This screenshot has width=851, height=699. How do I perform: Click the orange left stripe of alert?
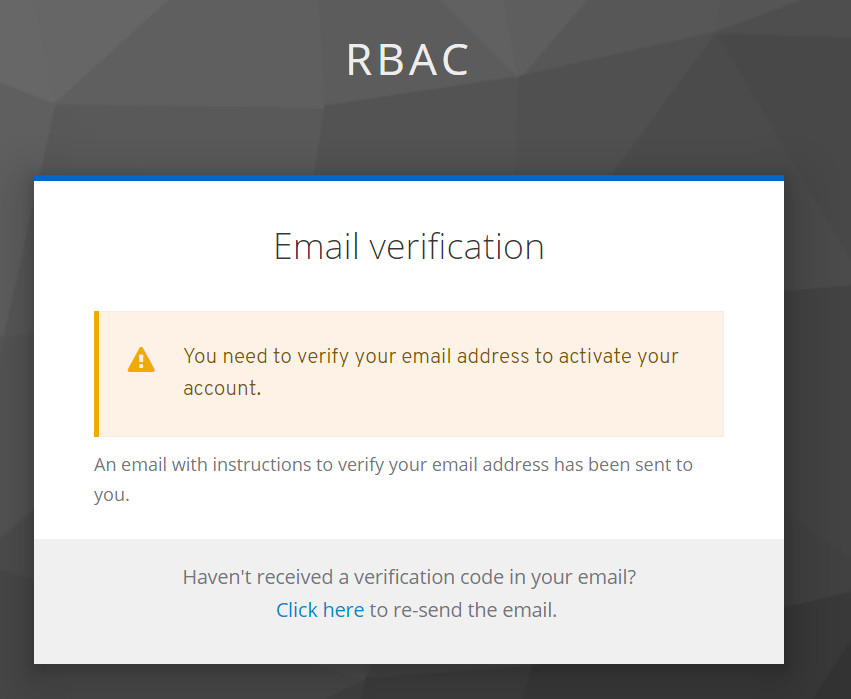(x=97, y=374)
